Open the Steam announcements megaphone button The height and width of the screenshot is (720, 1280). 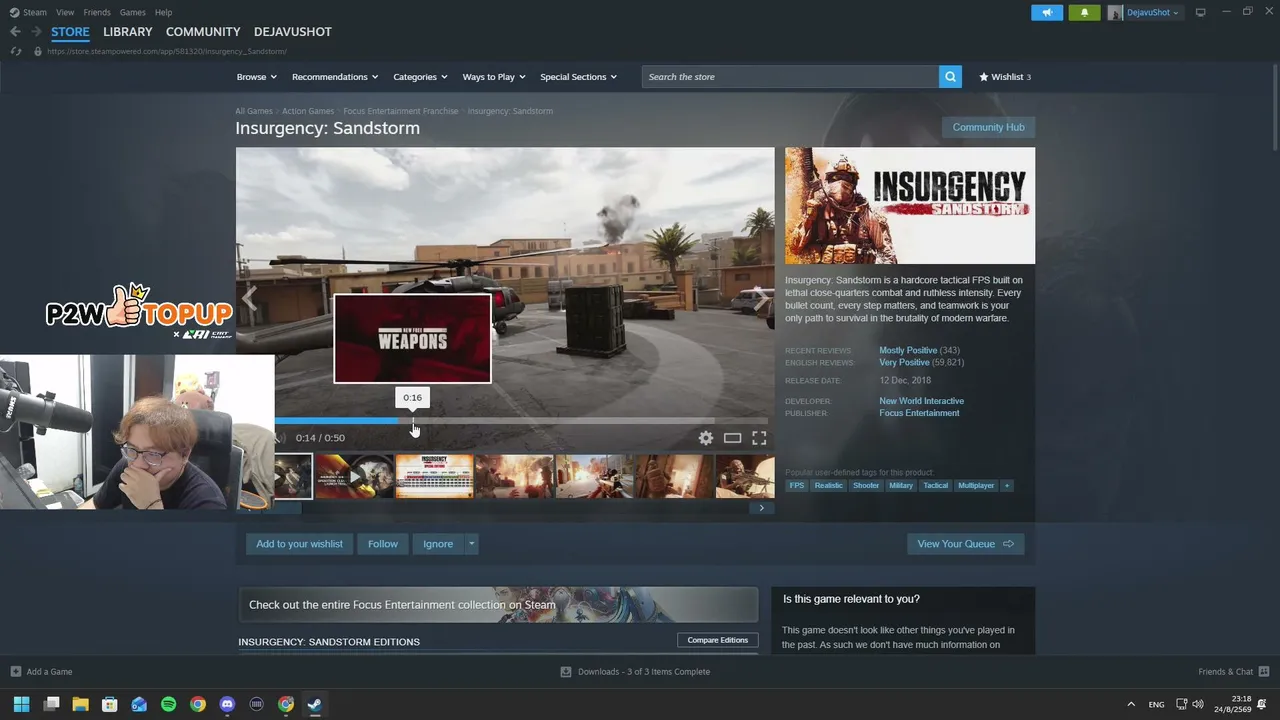tap(1047, 12)
